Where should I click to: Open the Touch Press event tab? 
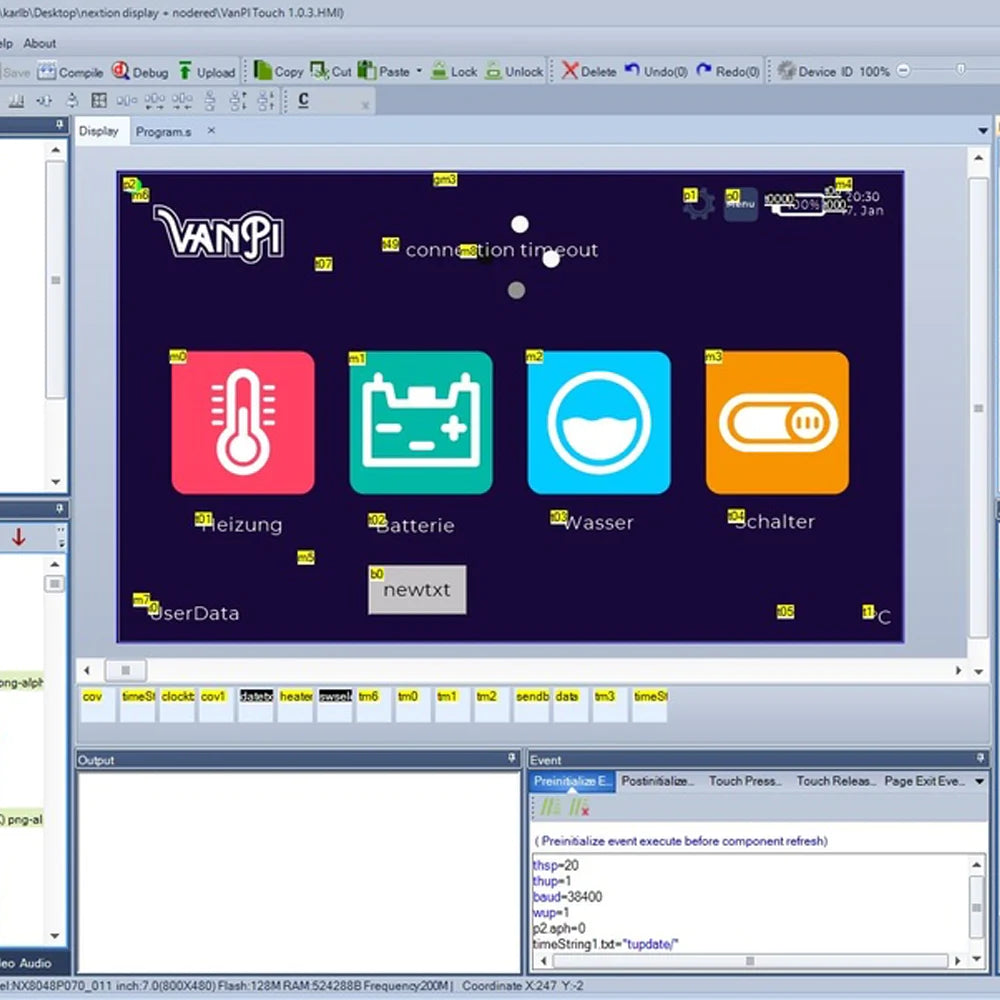point(742,781)
